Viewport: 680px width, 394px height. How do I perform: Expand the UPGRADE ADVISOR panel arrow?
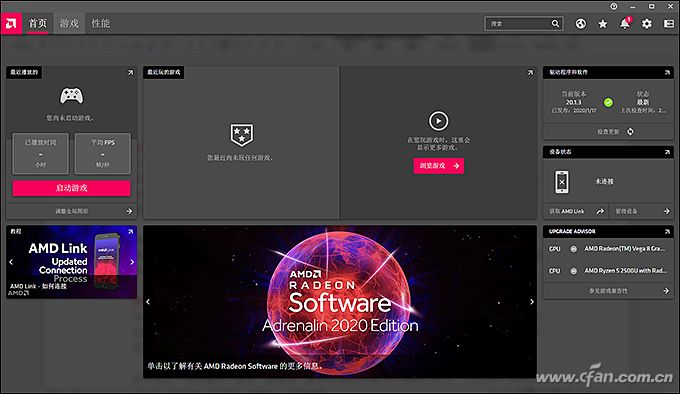tap(667, 232)
